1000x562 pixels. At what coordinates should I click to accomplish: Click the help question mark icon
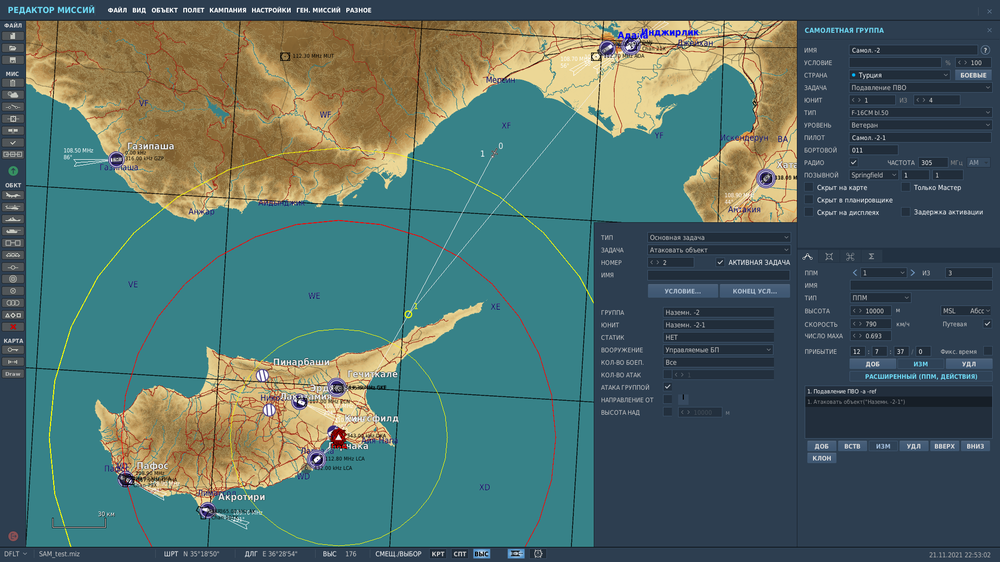pos(987,49)
